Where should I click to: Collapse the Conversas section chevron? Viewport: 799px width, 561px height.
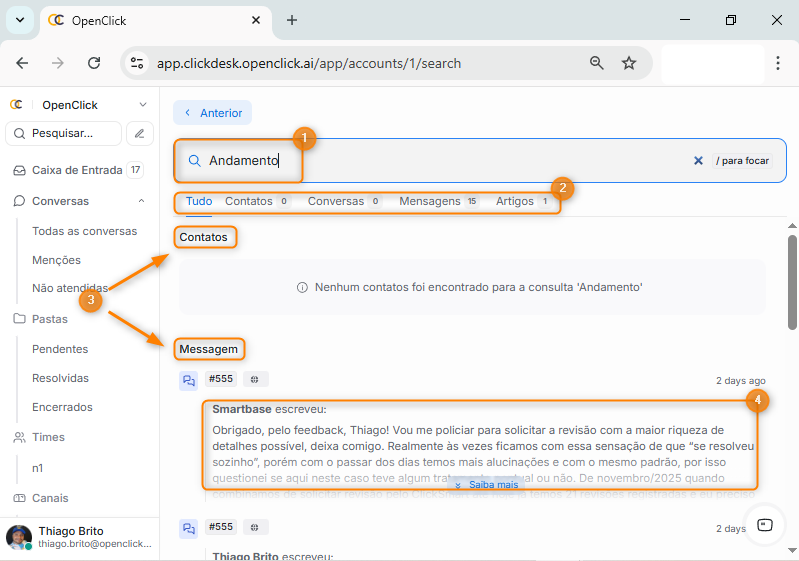point(142,201)
